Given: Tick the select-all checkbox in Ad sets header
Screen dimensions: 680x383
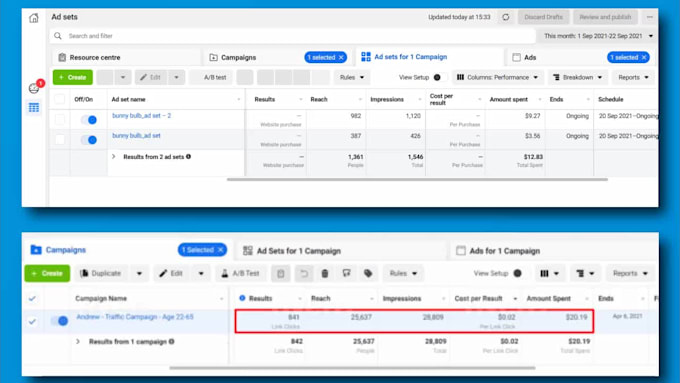Looking at the screenshot, I should [59, 99].
